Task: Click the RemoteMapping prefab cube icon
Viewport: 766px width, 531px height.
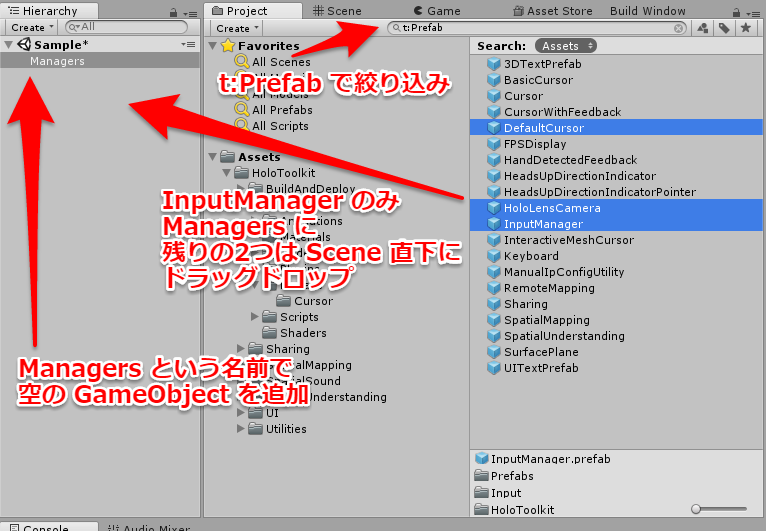Action: coord(494,288)
